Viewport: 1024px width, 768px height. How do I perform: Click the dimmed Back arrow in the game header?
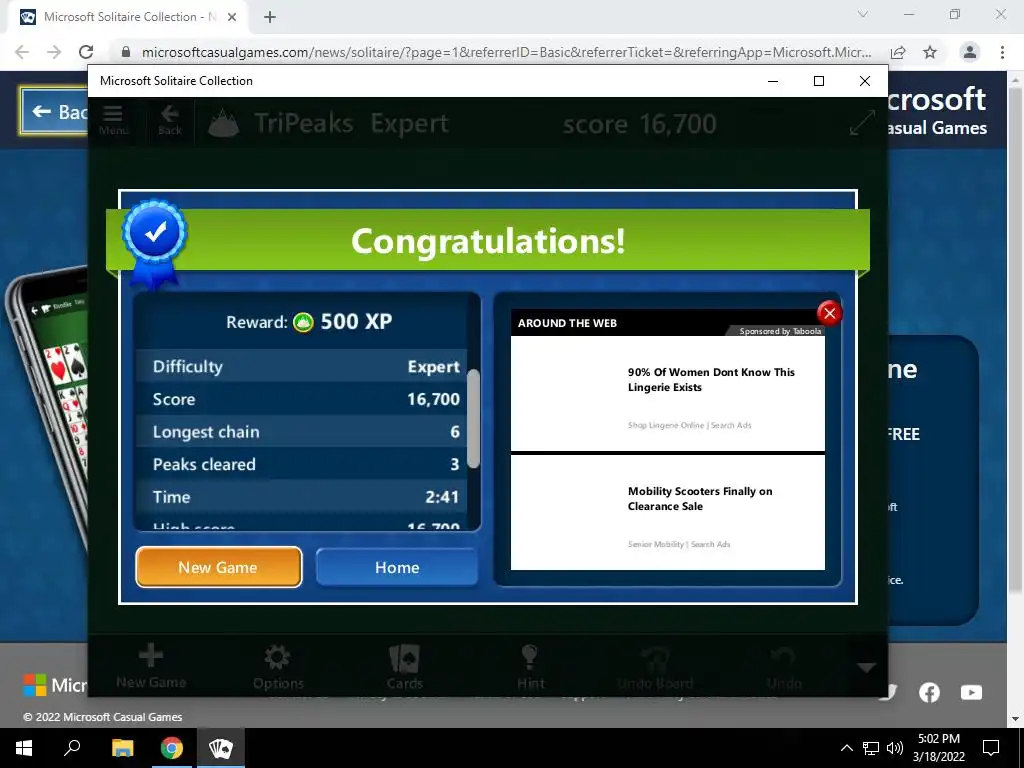pyautogui.click(x=170, y=121)
